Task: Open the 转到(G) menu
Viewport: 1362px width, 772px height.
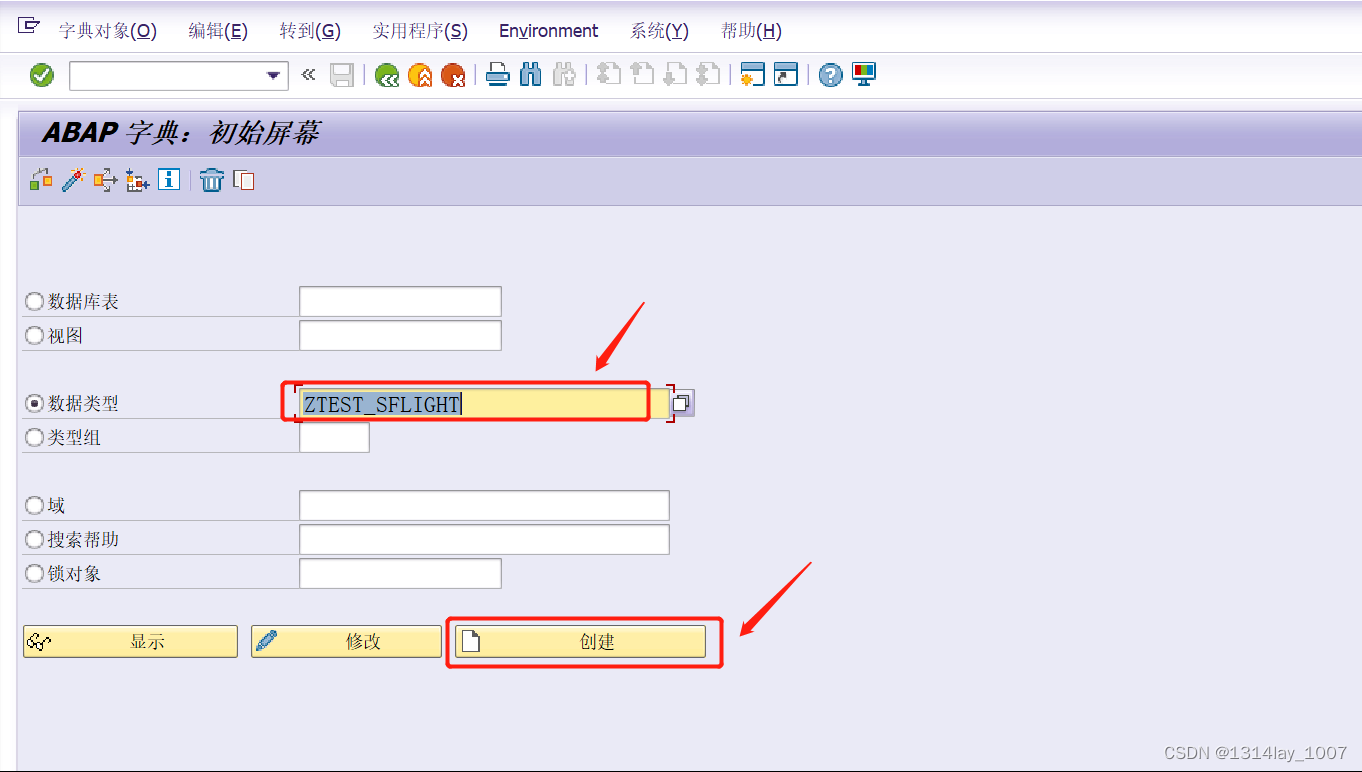Action: click(310, 31)
